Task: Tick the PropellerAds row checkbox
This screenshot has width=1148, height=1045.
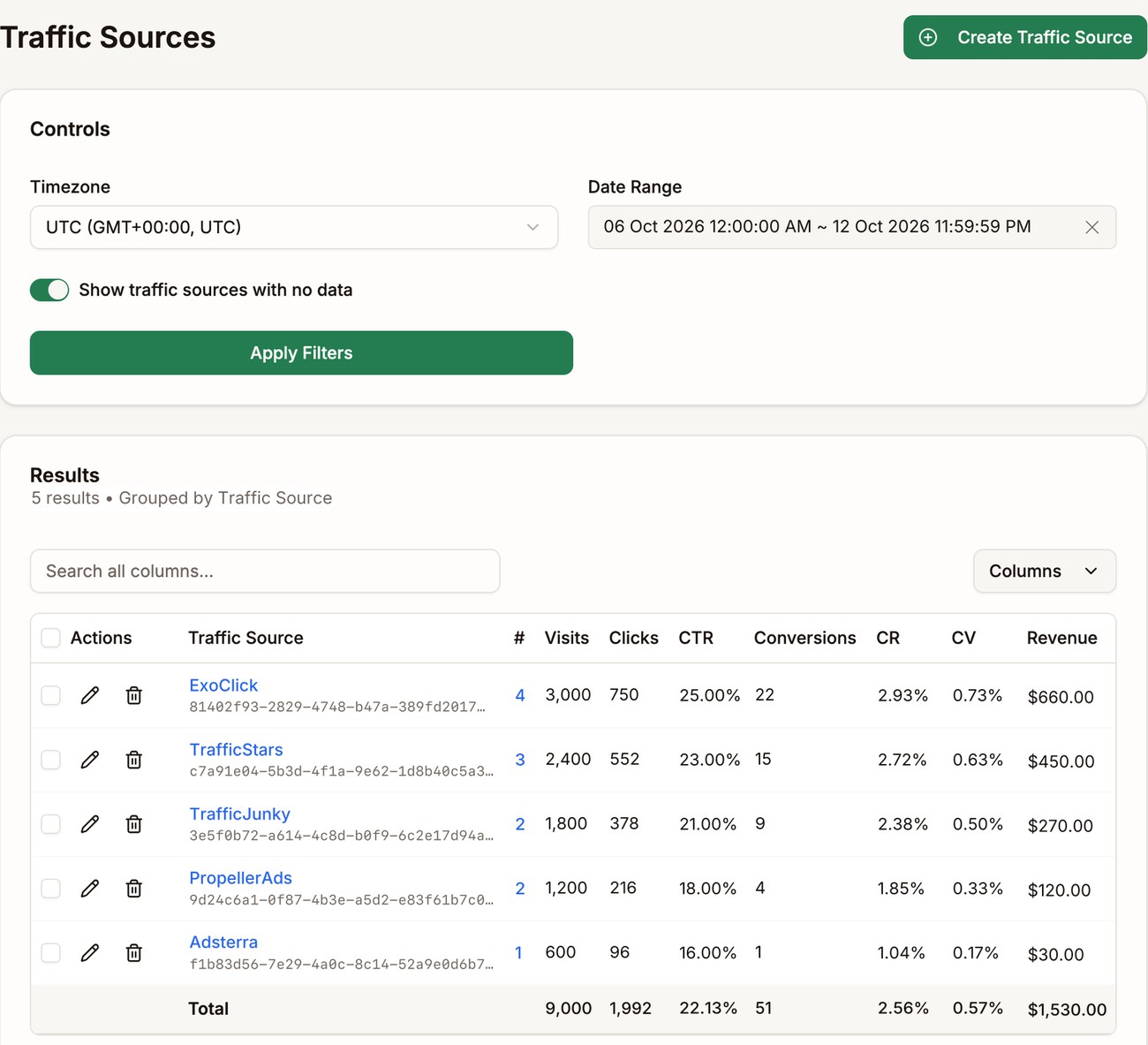Action: pyautogui.click(x=51, y=889)
